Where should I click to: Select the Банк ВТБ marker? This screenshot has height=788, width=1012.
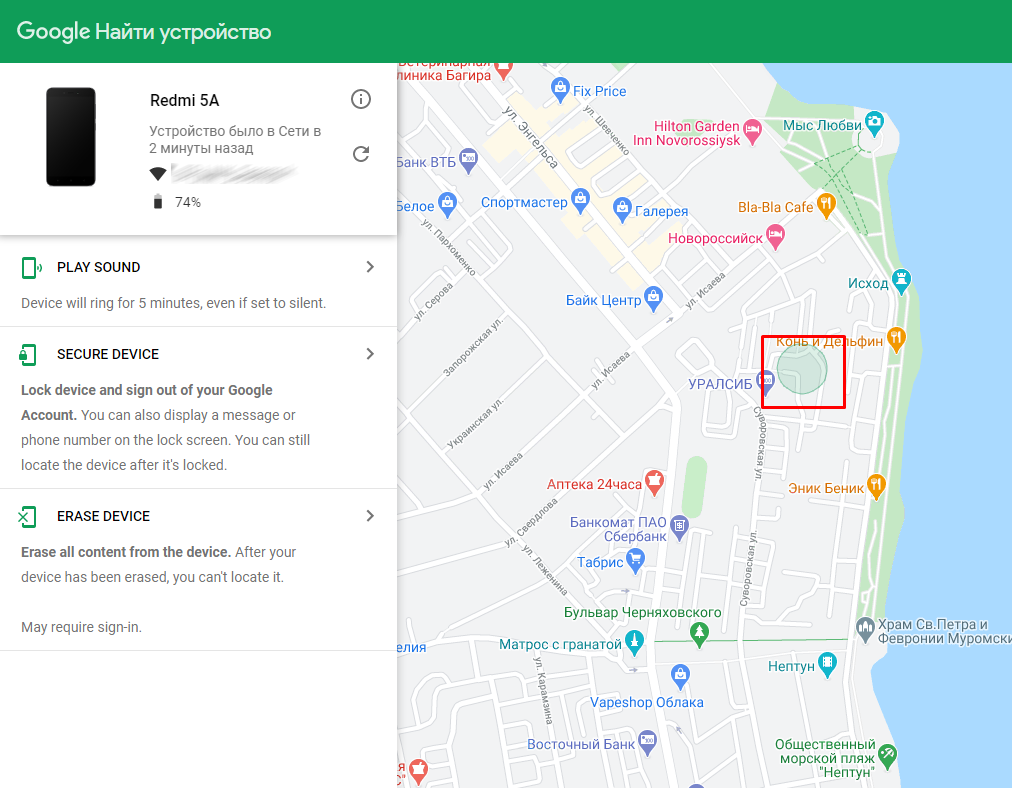coord(468,160)
